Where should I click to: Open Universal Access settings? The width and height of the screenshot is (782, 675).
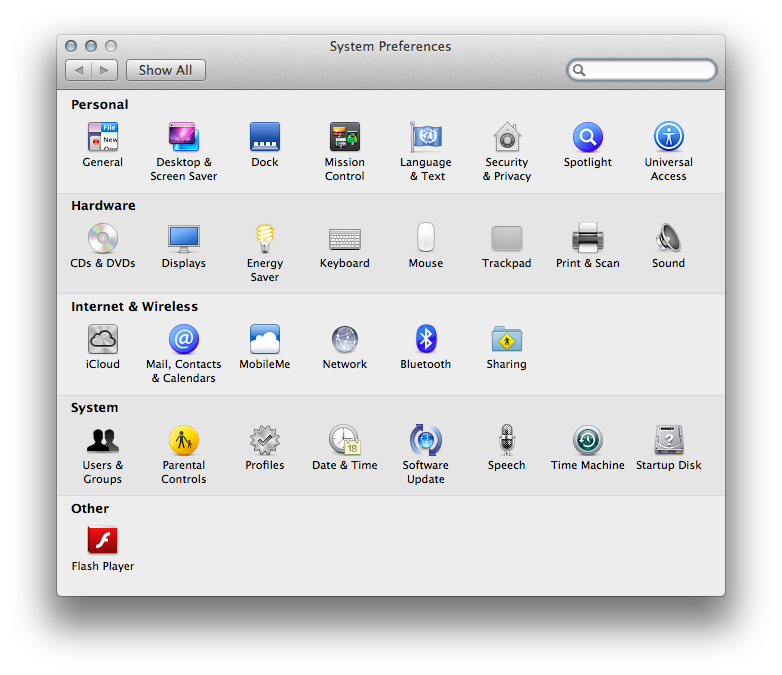pos(668,138)
